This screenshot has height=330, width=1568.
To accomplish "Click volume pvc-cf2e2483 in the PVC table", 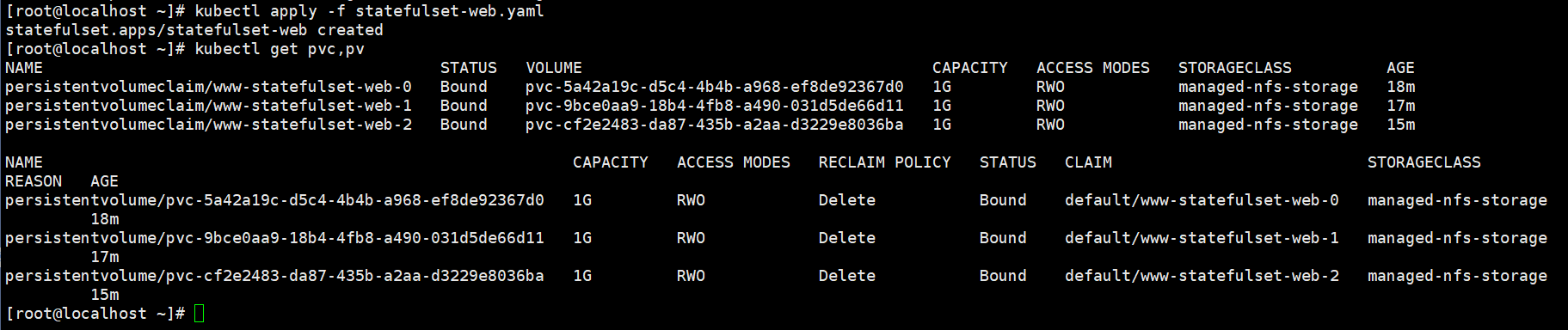I will [x=715, y=125].
